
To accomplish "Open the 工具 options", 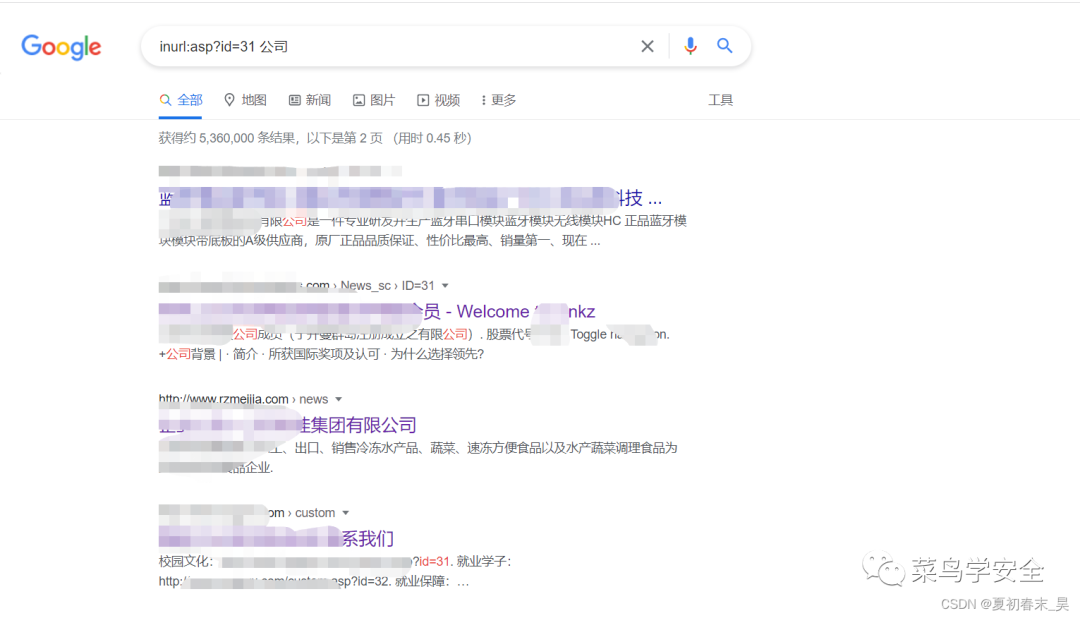I will (x=720, y=101).
